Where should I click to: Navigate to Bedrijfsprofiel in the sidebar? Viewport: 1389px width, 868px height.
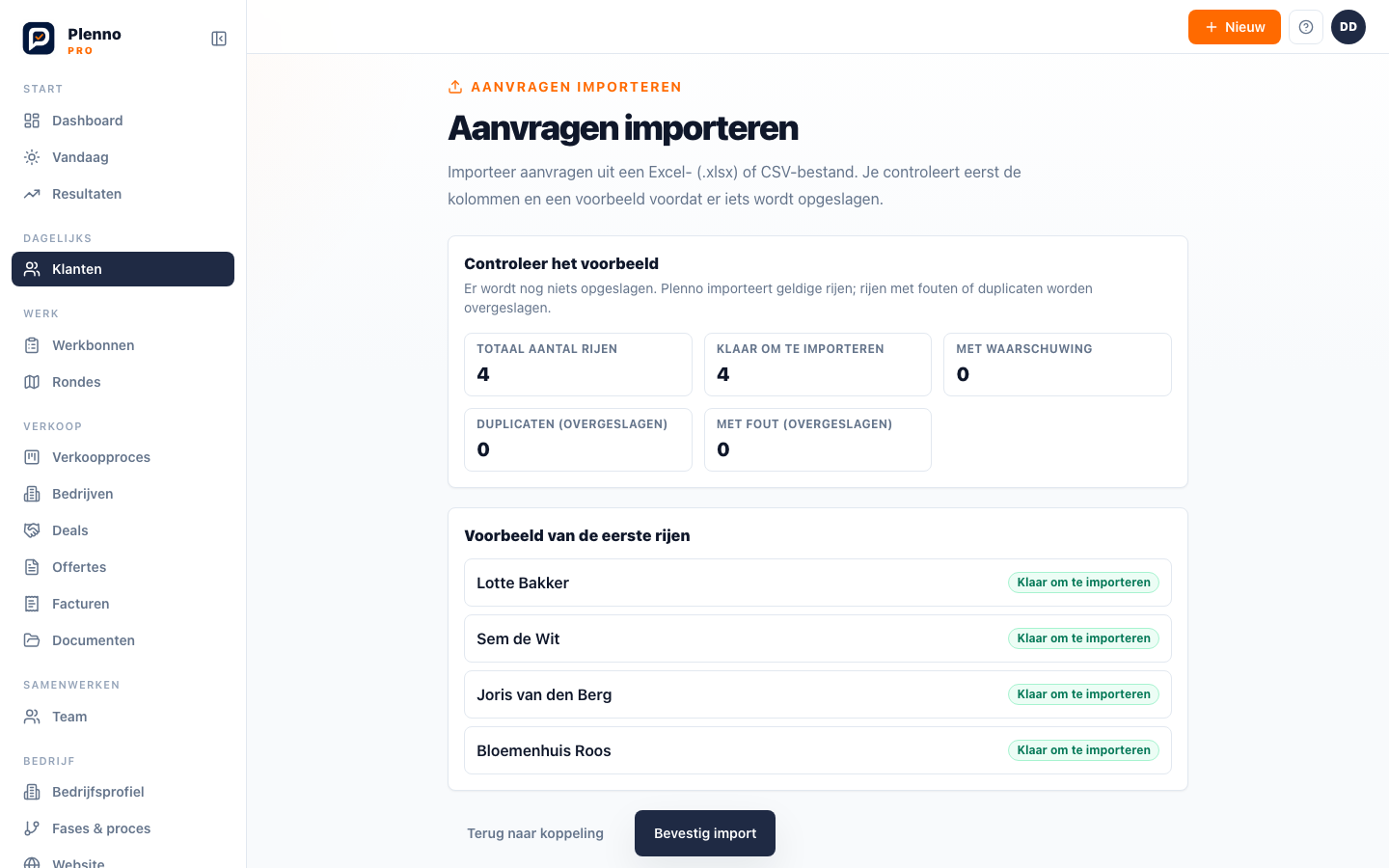123,792
